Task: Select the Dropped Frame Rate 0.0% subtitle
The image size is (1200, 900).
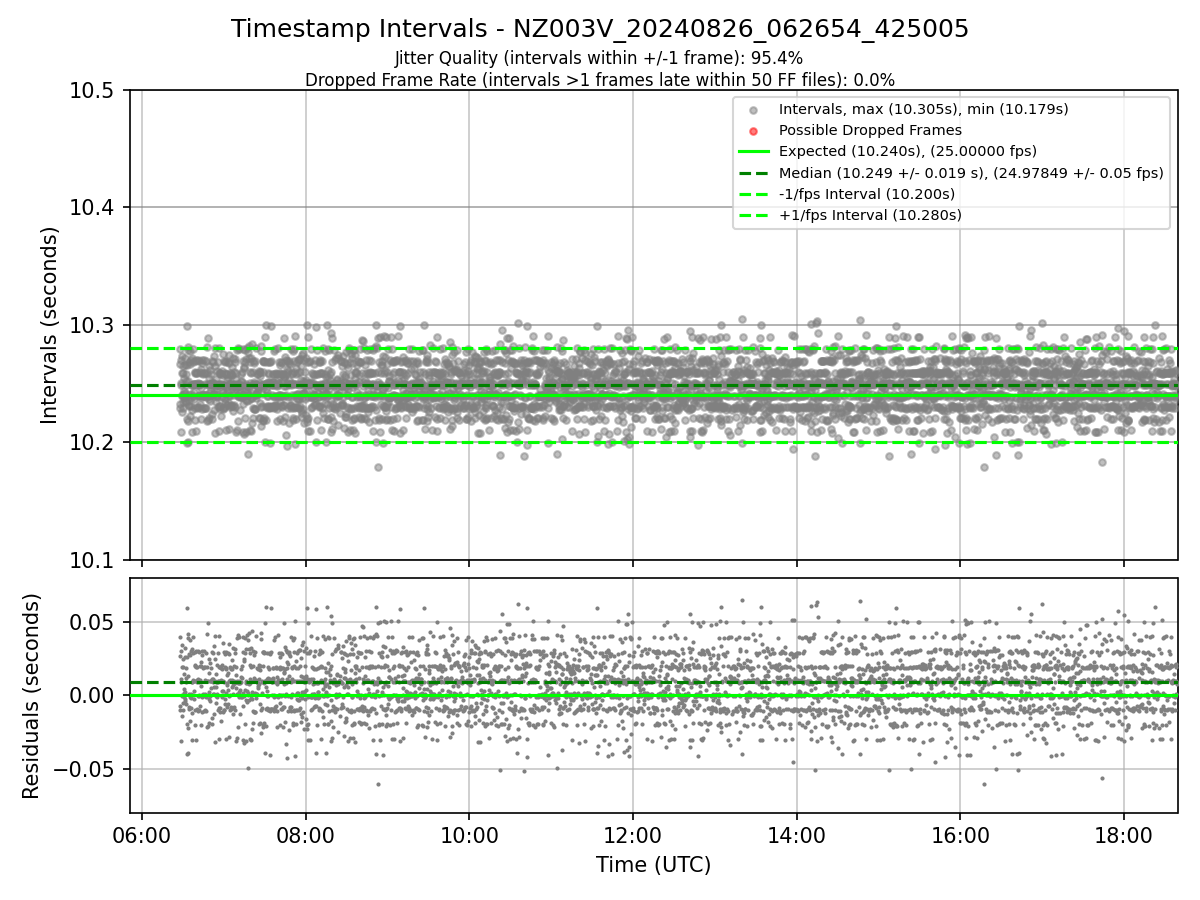Action: point(600,79)
